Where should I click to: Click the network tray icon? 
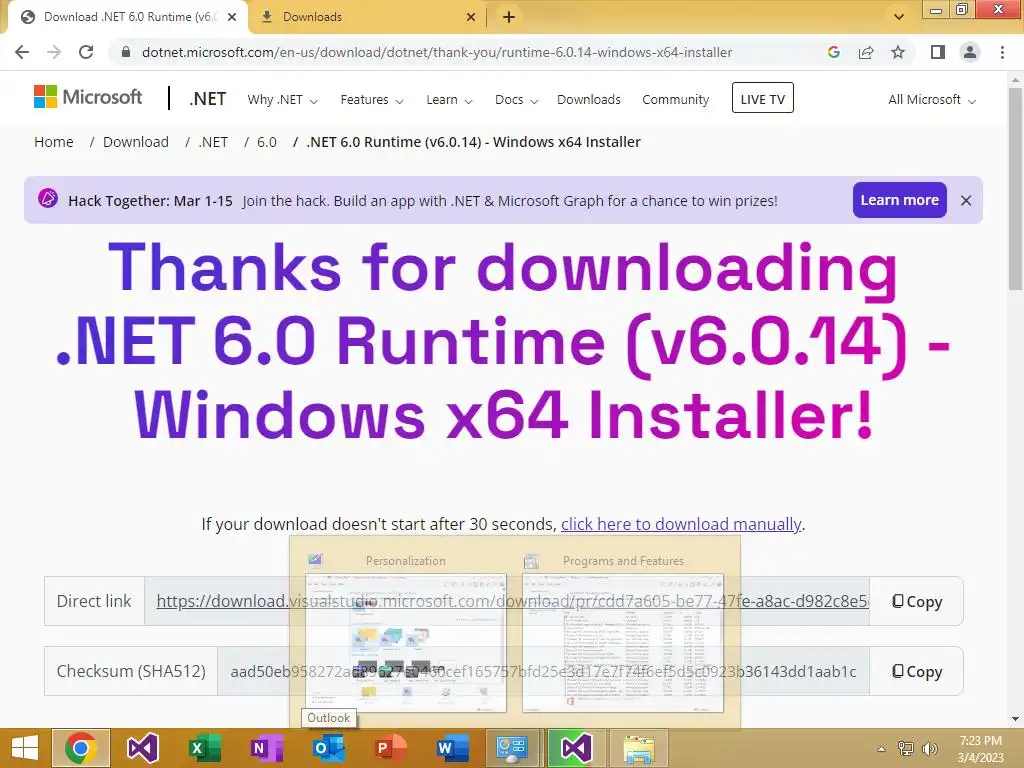[x=906, y=749]
